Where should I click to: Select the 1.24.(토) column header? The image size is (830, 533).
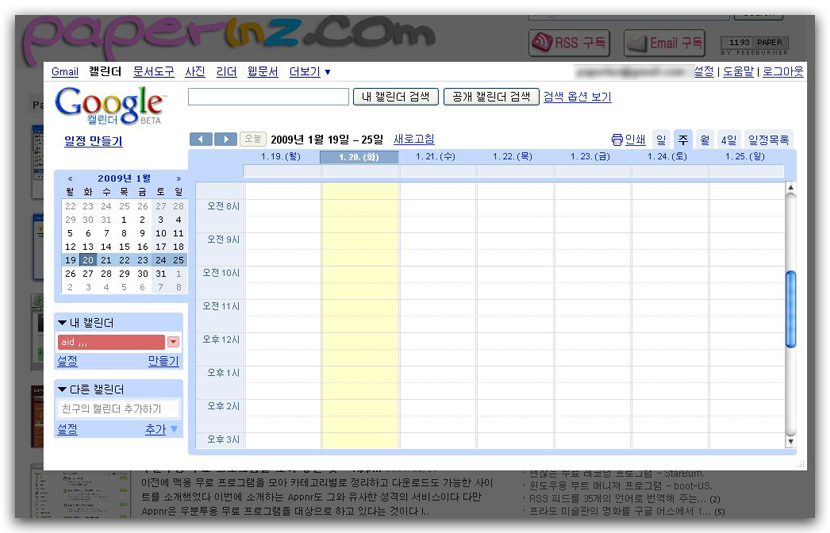tap(667, 157)
